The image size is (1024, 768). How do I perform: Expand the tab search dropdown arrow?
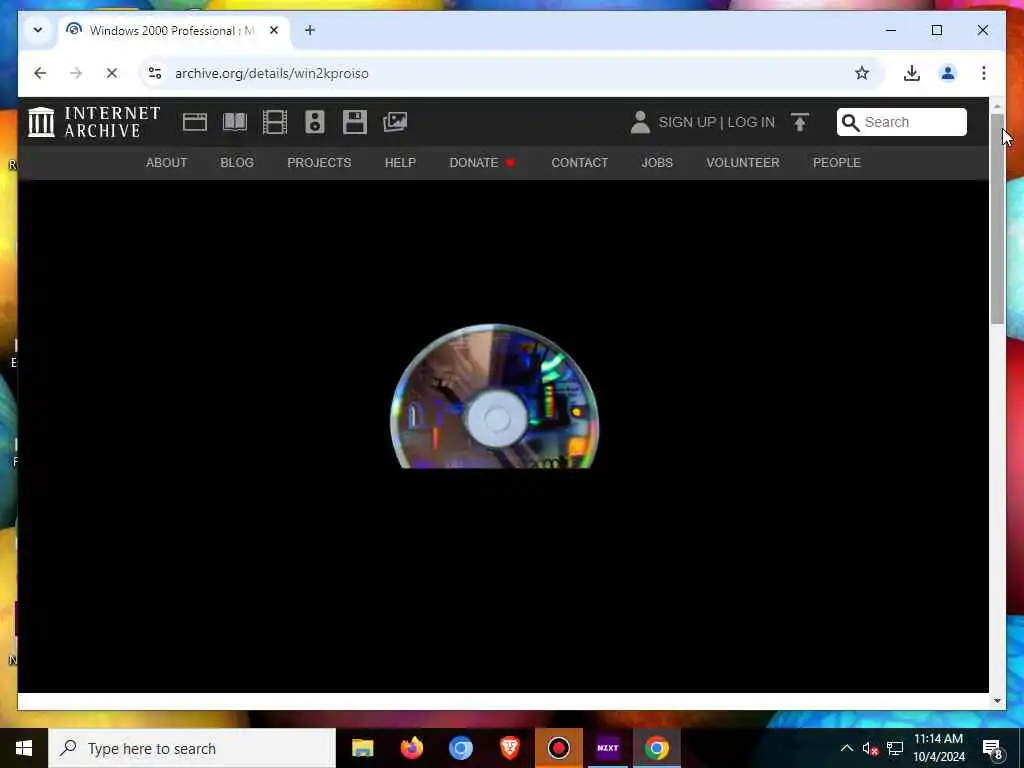(x=38, y=30)
